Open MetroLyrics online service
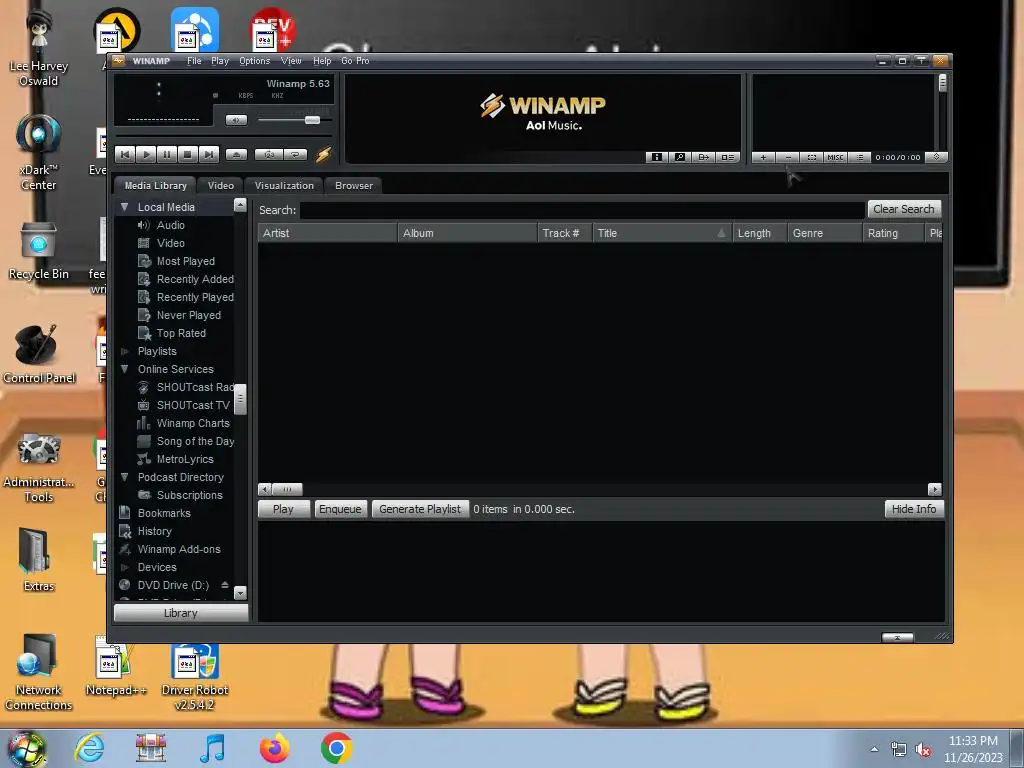1024x768 pixels. [185, 459]
